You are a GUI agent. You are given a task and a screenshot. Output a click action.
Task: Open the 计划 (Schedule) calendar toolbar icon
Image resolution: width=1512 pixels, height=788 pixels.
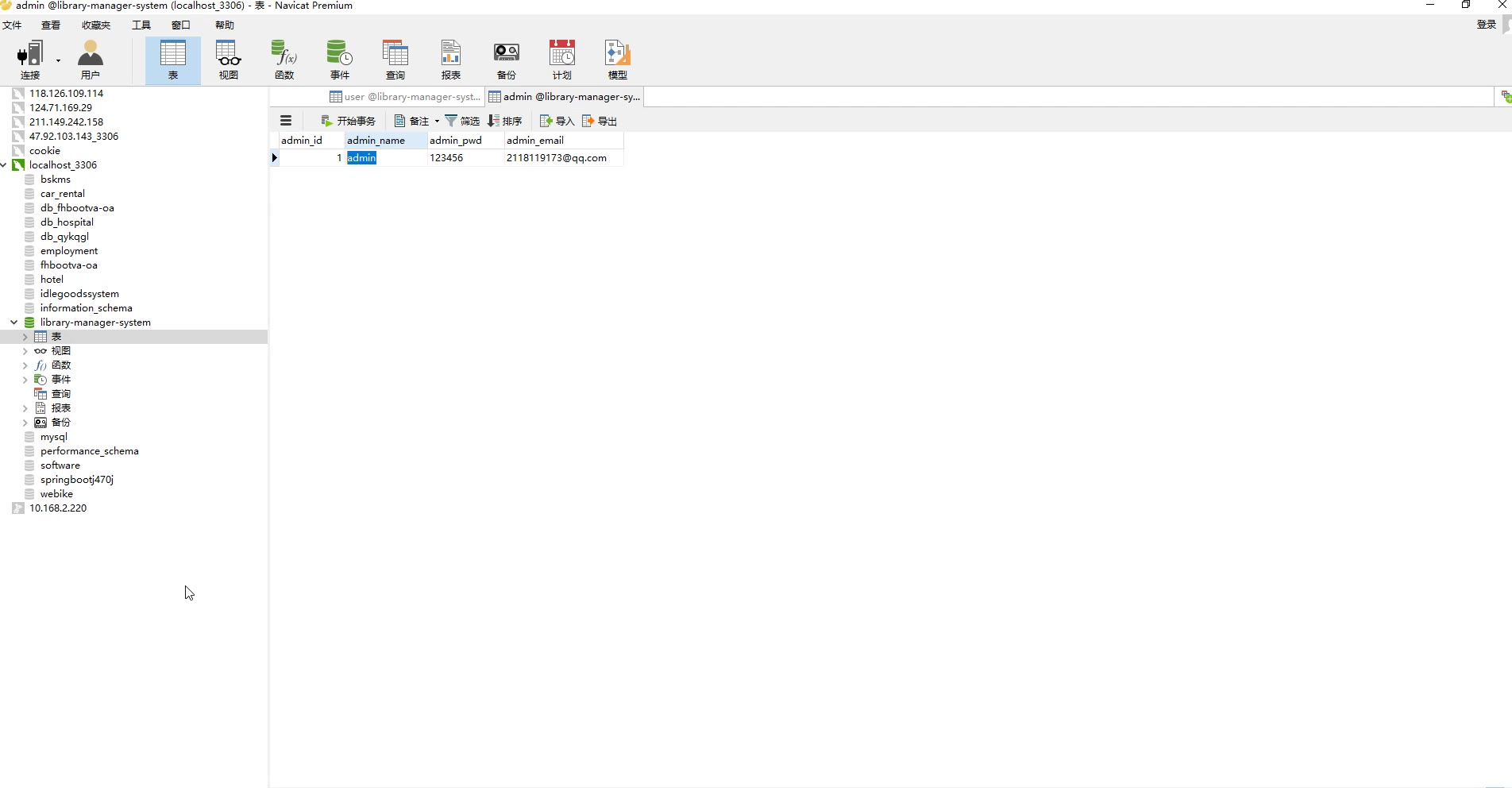tap(562, 60)
